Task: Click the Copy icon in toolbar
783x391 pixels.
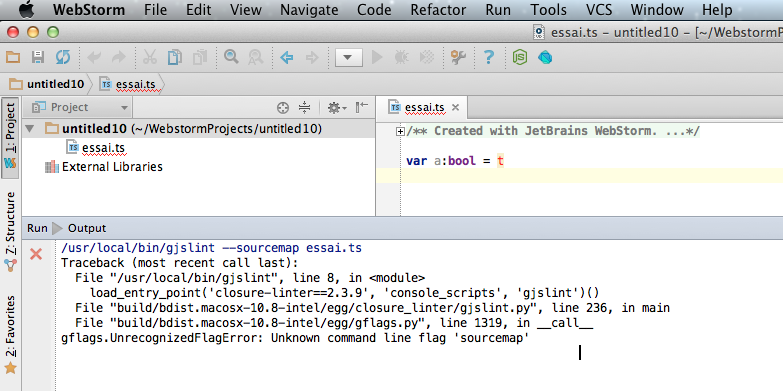Action: point(174,57)
